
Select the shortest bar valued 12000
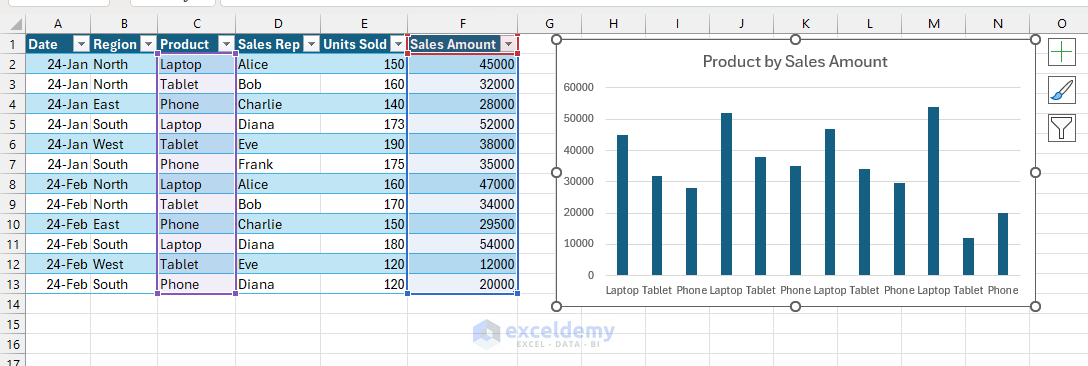[x=969, y=256]
